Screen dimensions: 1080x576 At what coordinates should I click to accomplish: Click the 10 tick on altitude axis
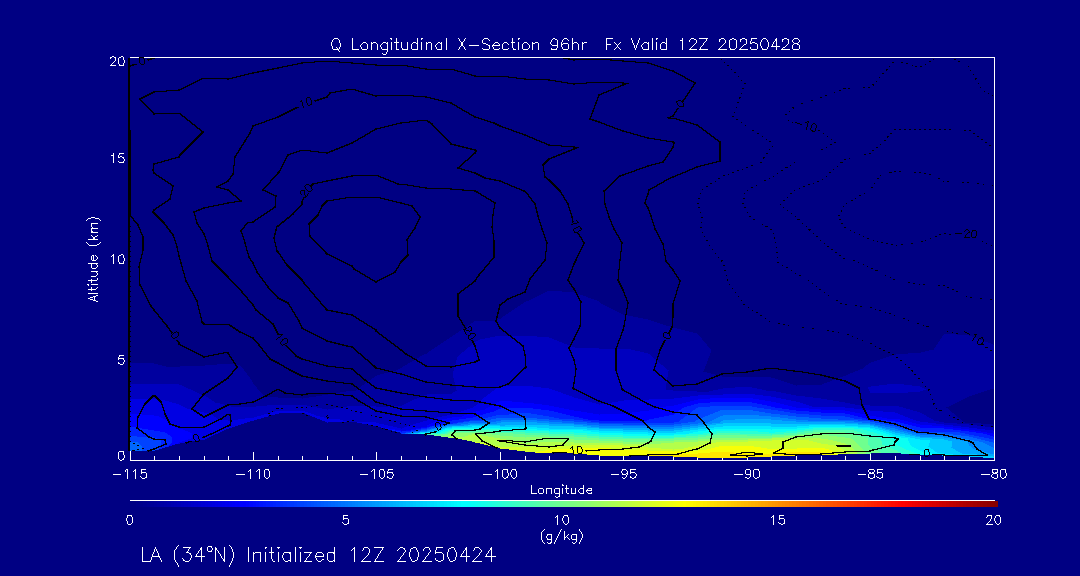(x=118, y=259)
